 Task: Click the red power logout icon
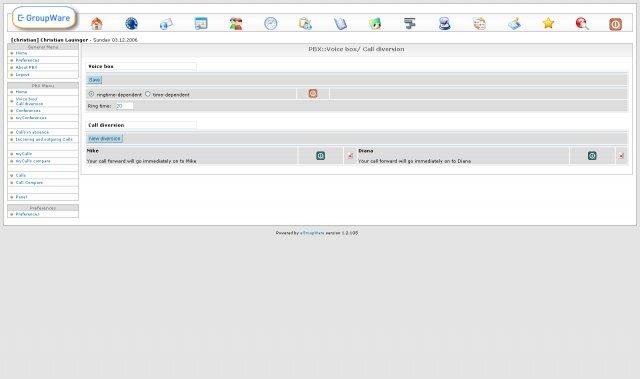click(616, 24)
